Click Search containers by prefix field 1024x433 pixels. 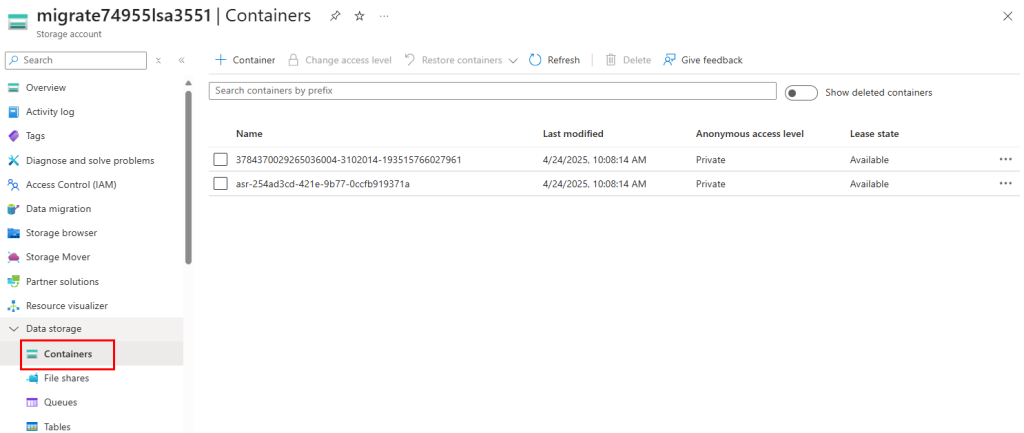pos(492,91)
